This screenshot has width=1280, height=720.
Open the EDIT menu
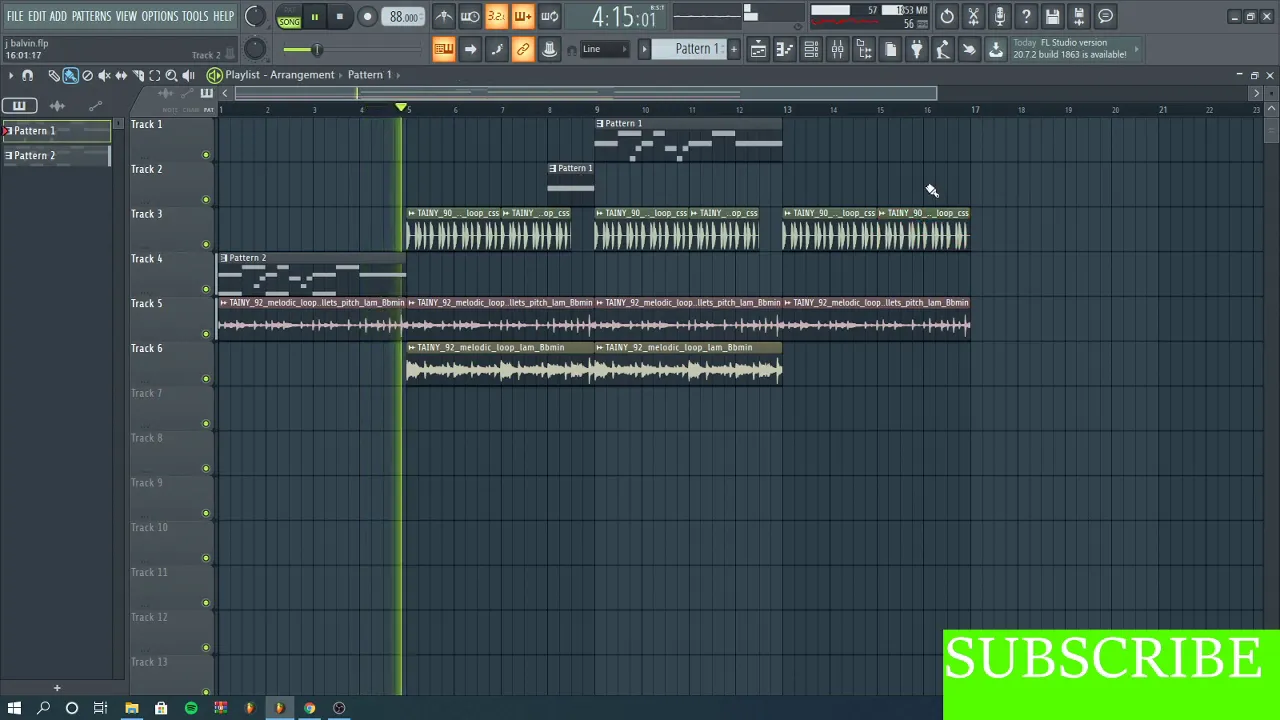tap(37, 16)
